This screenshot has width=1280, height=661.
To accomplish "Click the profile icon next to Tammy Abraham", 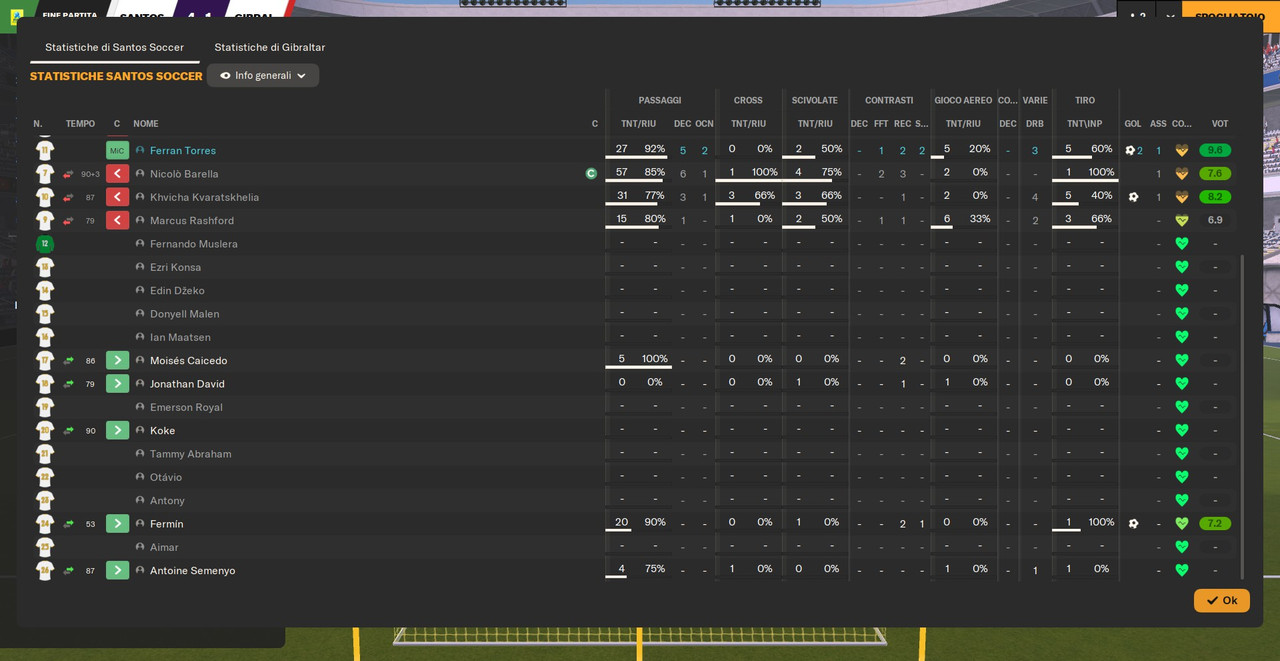I will (x=140, y=453).
